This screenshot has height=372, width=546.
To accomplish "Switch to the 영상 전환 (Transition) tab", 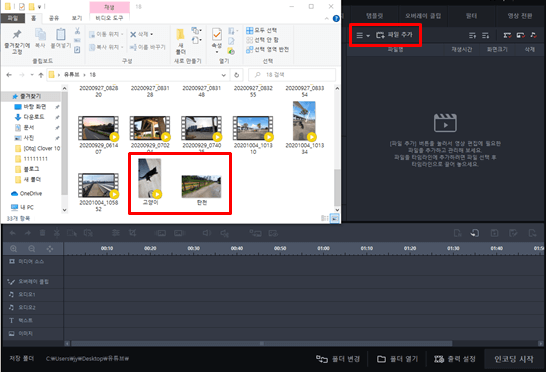I will click(520, 16).
